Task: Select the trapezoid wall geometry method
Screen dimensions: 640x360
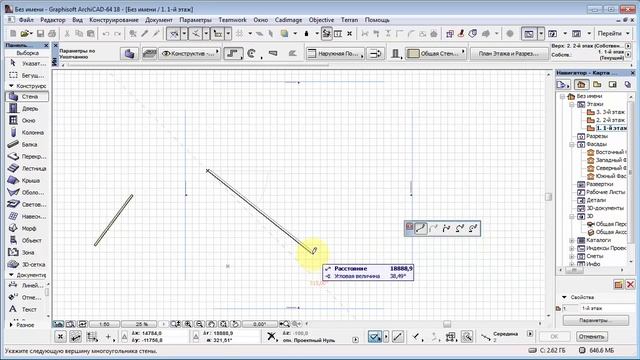Action: coord(273,53)
